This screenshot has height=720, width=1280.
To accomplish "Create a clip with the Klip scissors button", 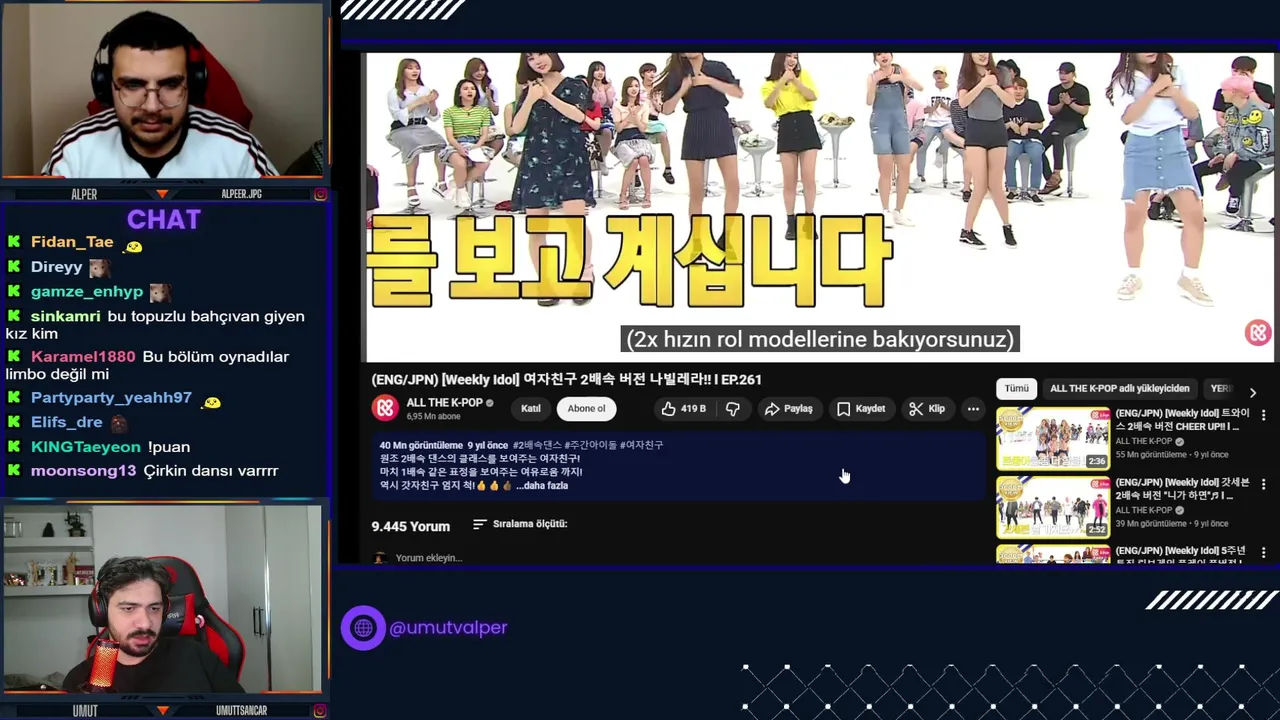I will tap(927, 409).
